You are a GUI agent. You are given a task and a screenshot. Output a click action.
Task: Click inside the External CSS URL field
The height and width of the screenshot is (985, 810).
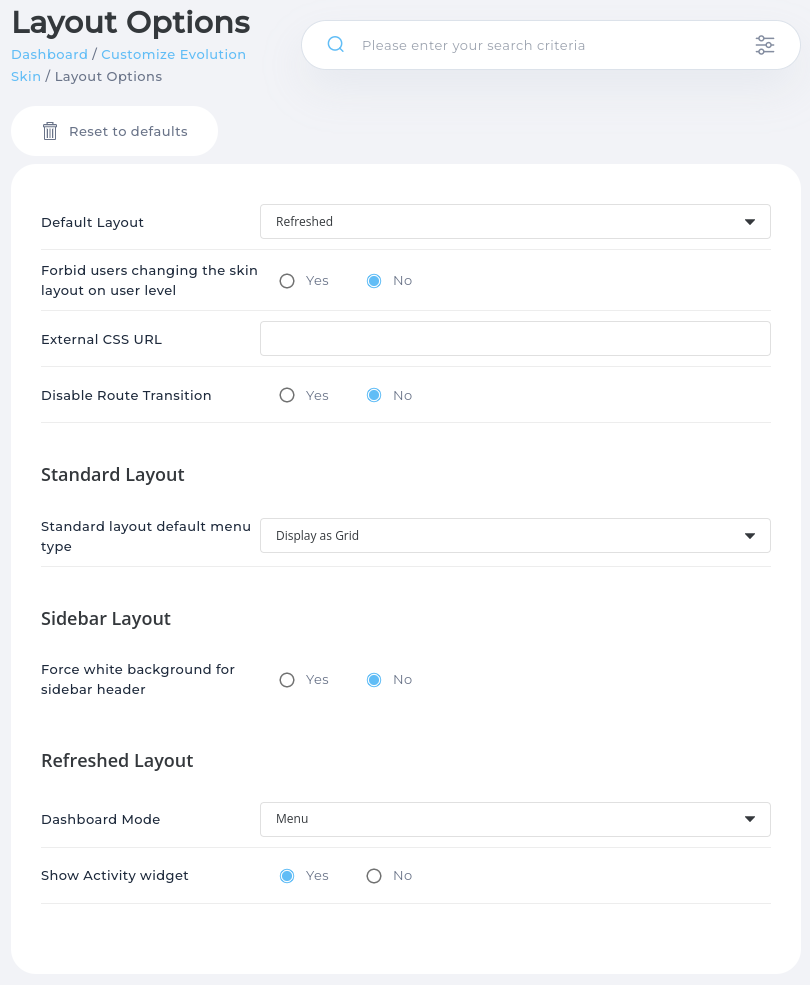coord(515,338)
